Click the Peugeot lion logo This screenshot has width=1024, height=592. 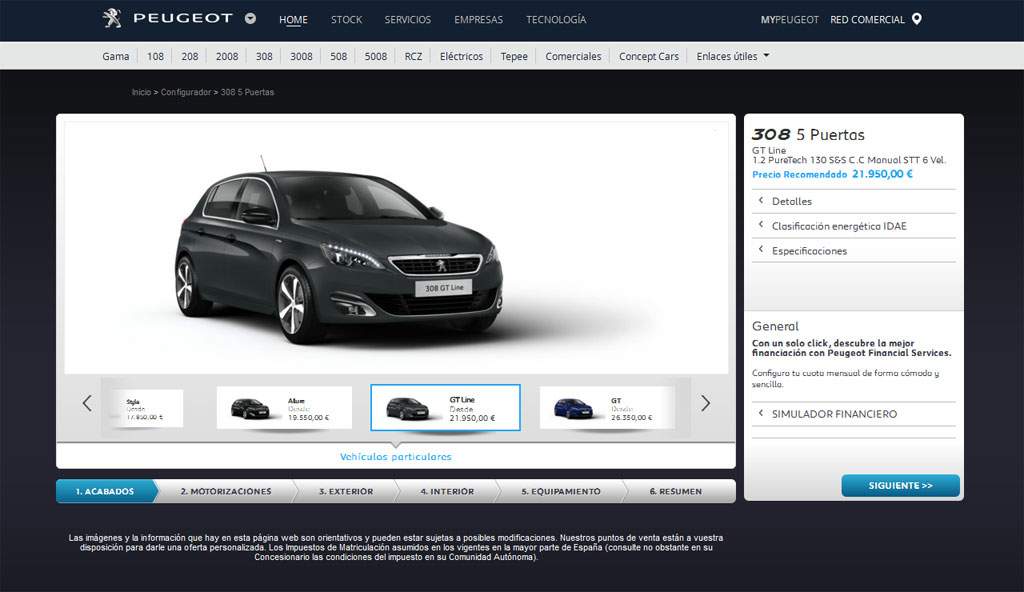click(x=112, y=18)
